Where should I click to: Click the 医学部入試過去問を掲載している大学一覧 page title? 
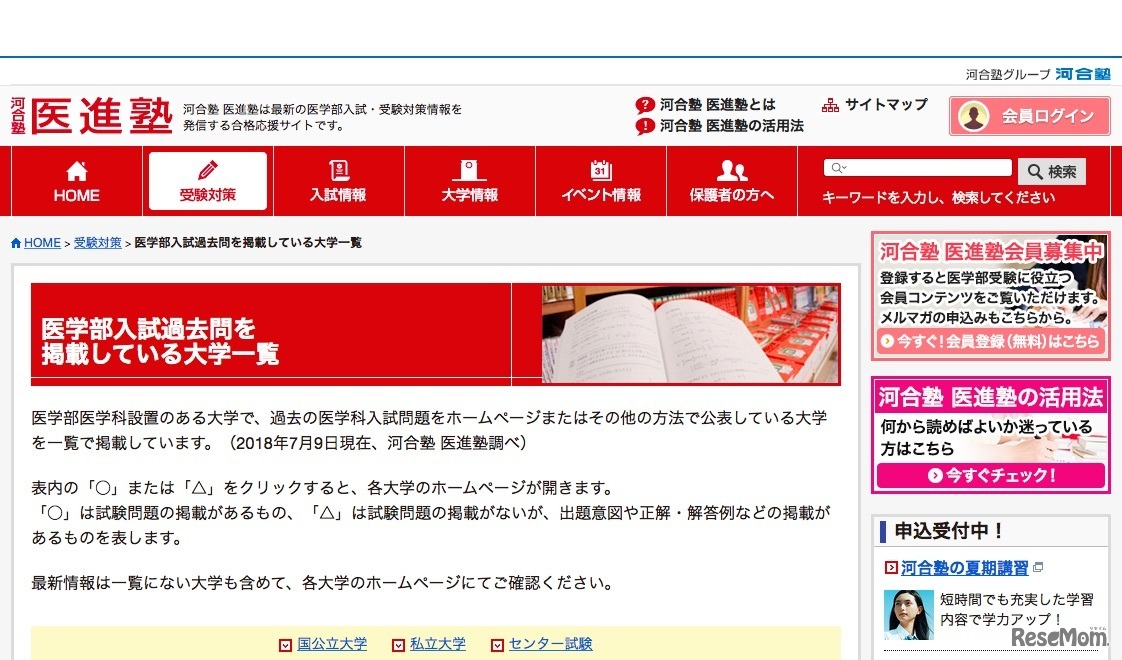tap(160, 341)
